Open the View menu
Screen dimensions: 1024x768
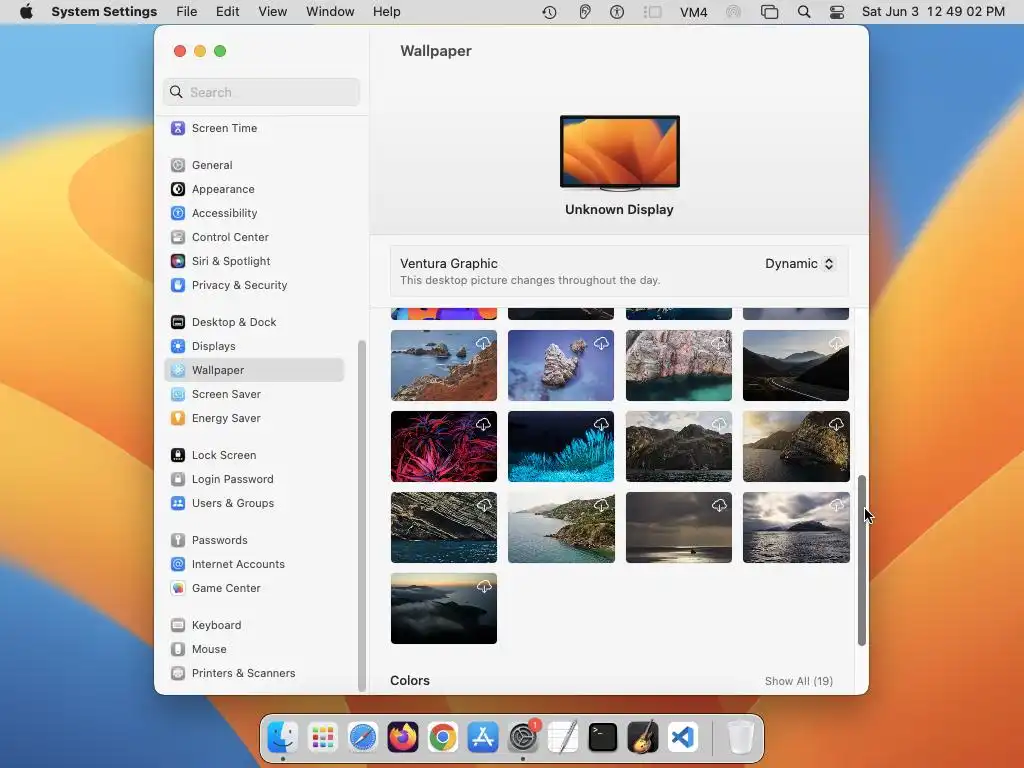pyautogui.click(x=272, y=12)
